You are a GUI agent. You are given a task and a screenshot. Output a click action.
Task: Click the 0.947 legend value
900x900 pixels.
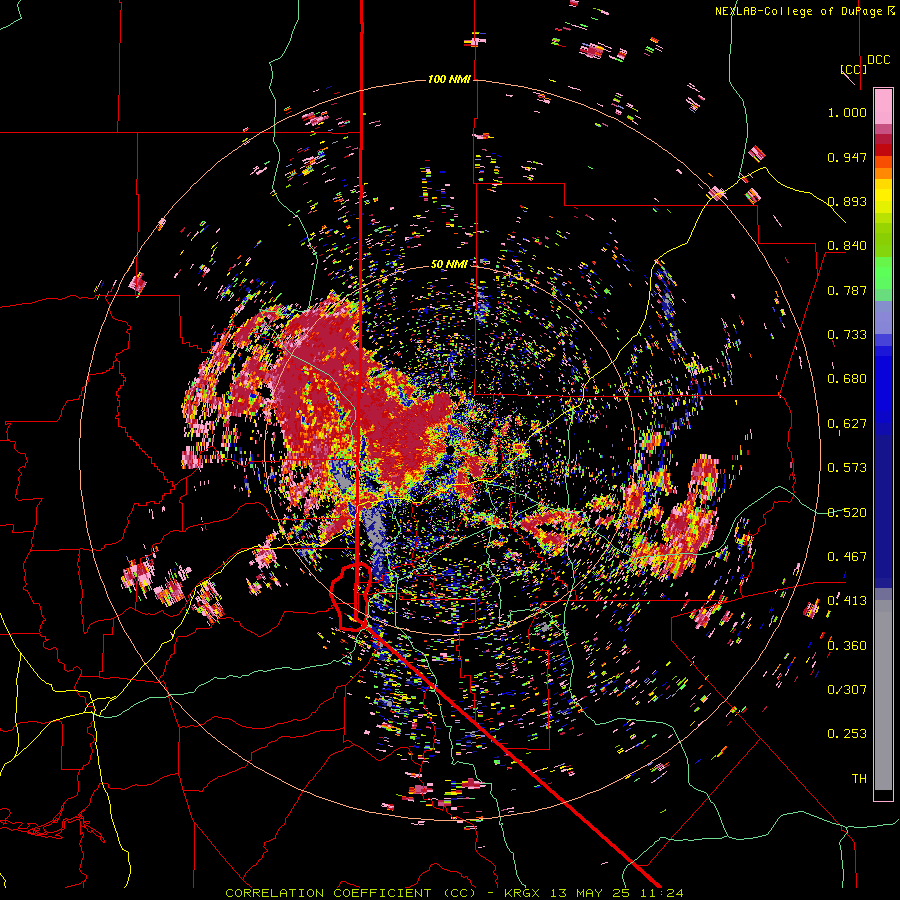point(847,157)
